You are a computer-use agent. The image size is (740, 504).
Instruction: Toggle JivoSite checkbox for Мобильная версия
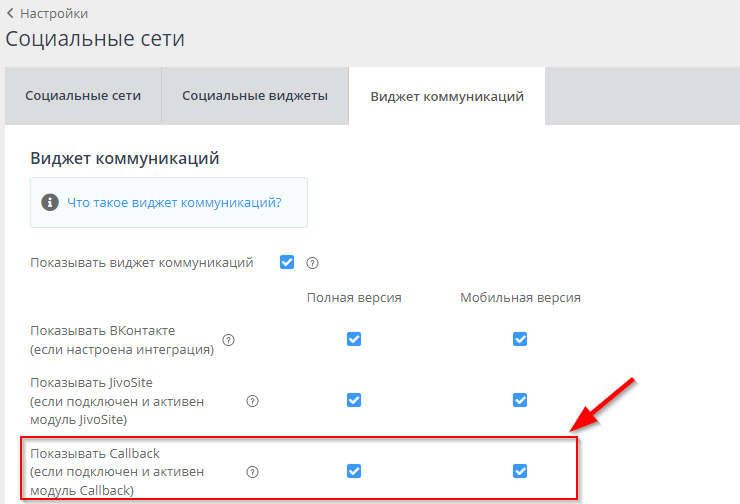[520, 400]
